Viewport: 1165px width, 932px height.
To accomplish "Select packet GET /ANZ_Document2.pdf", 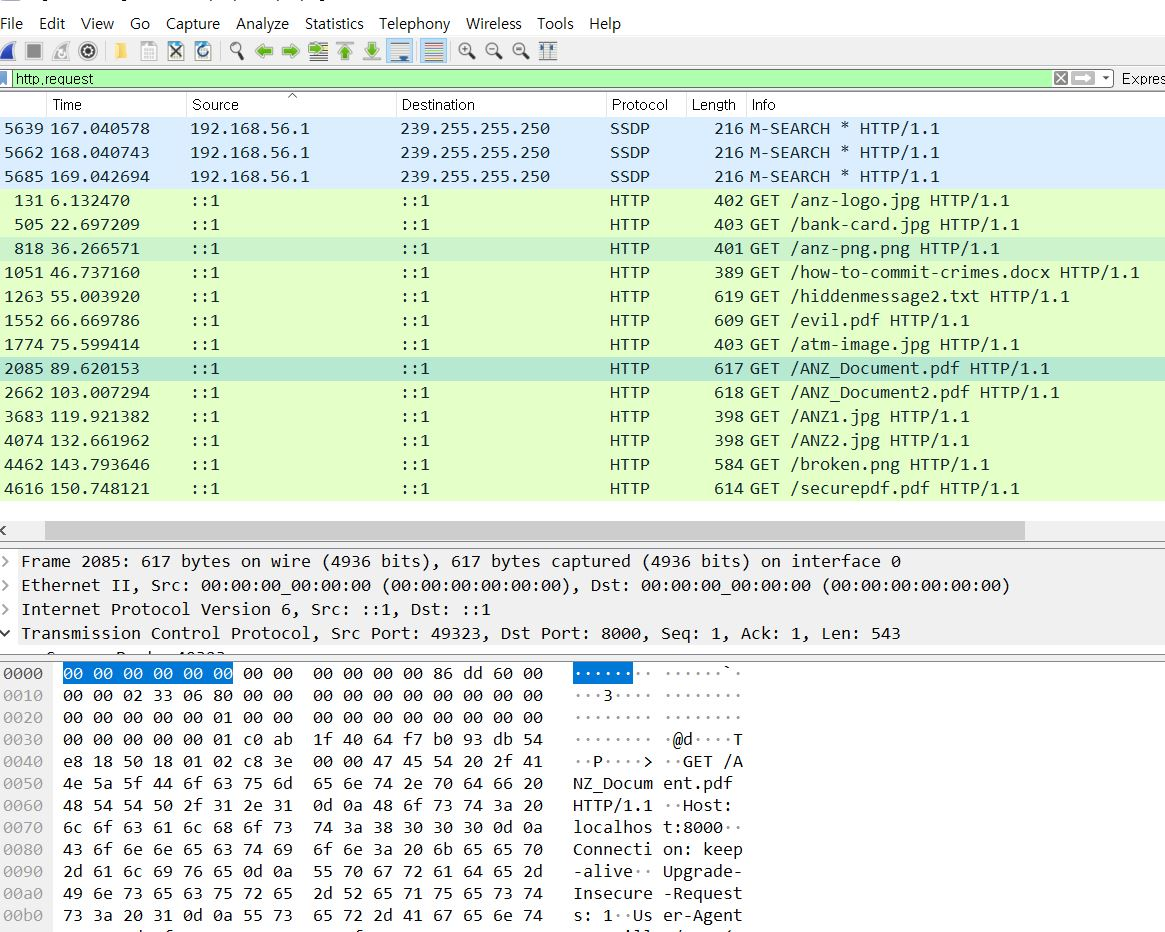I will click(582, 392).
